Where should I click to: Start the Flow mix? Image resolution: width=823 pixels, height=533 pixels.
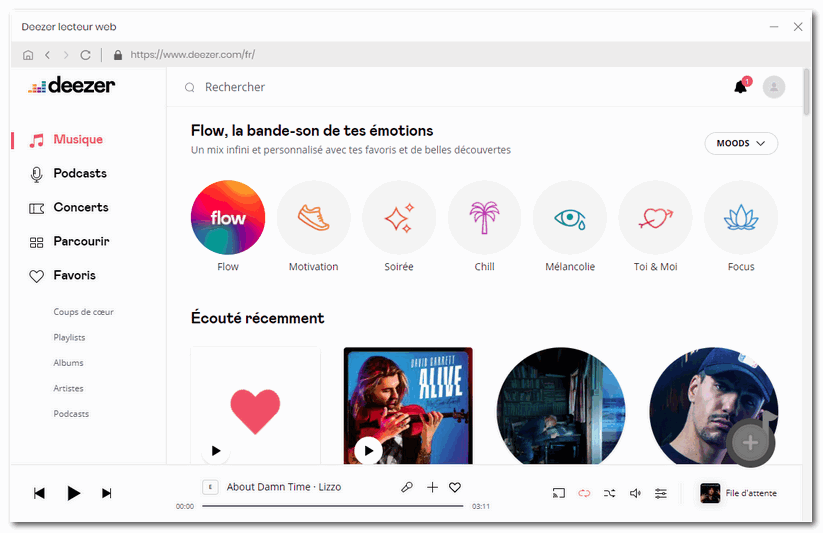coord(228,217)
